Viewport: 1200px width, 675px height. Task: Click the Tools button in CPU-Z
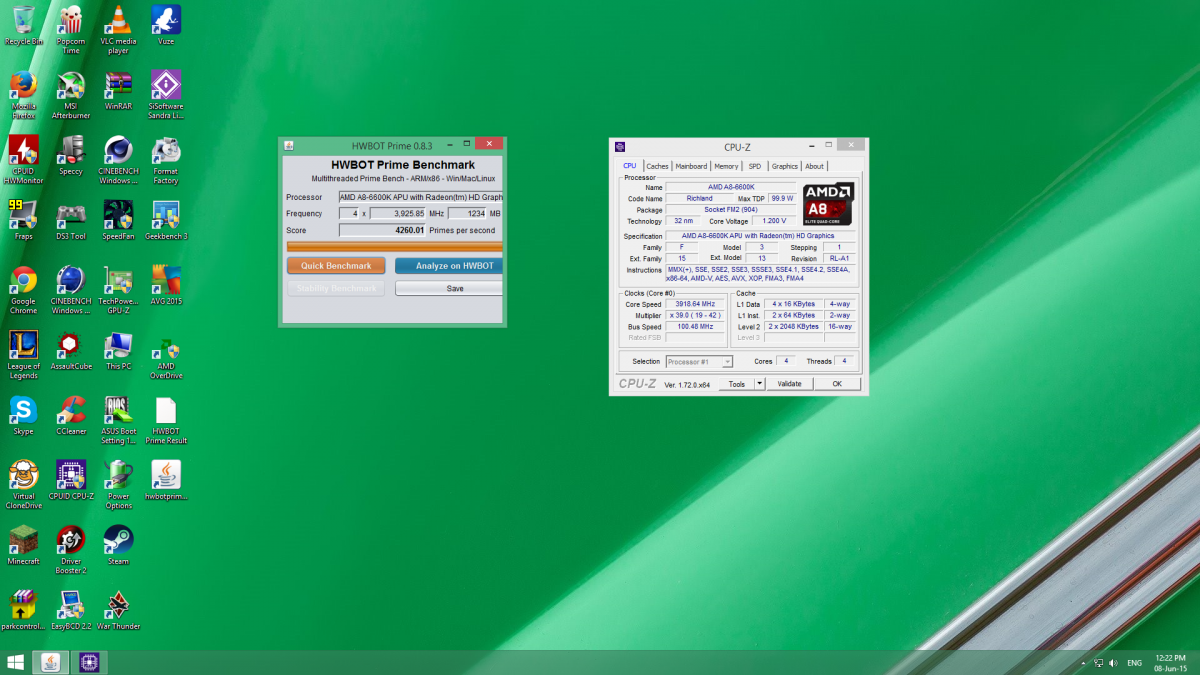click(x=737, y=384)
